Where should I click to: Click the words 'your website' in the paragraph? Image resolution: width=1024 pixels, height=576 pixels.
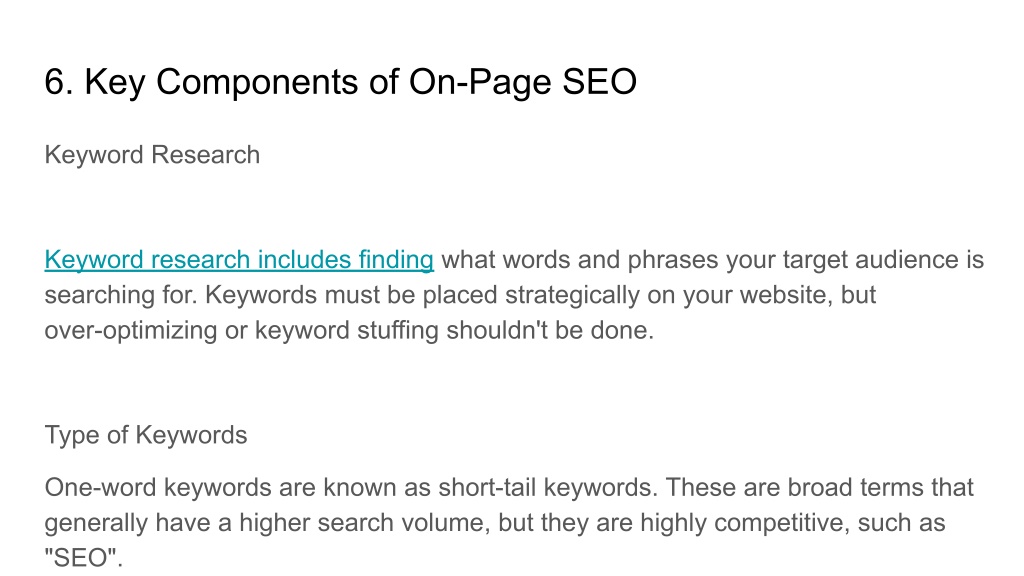click(x=757, y=295)
